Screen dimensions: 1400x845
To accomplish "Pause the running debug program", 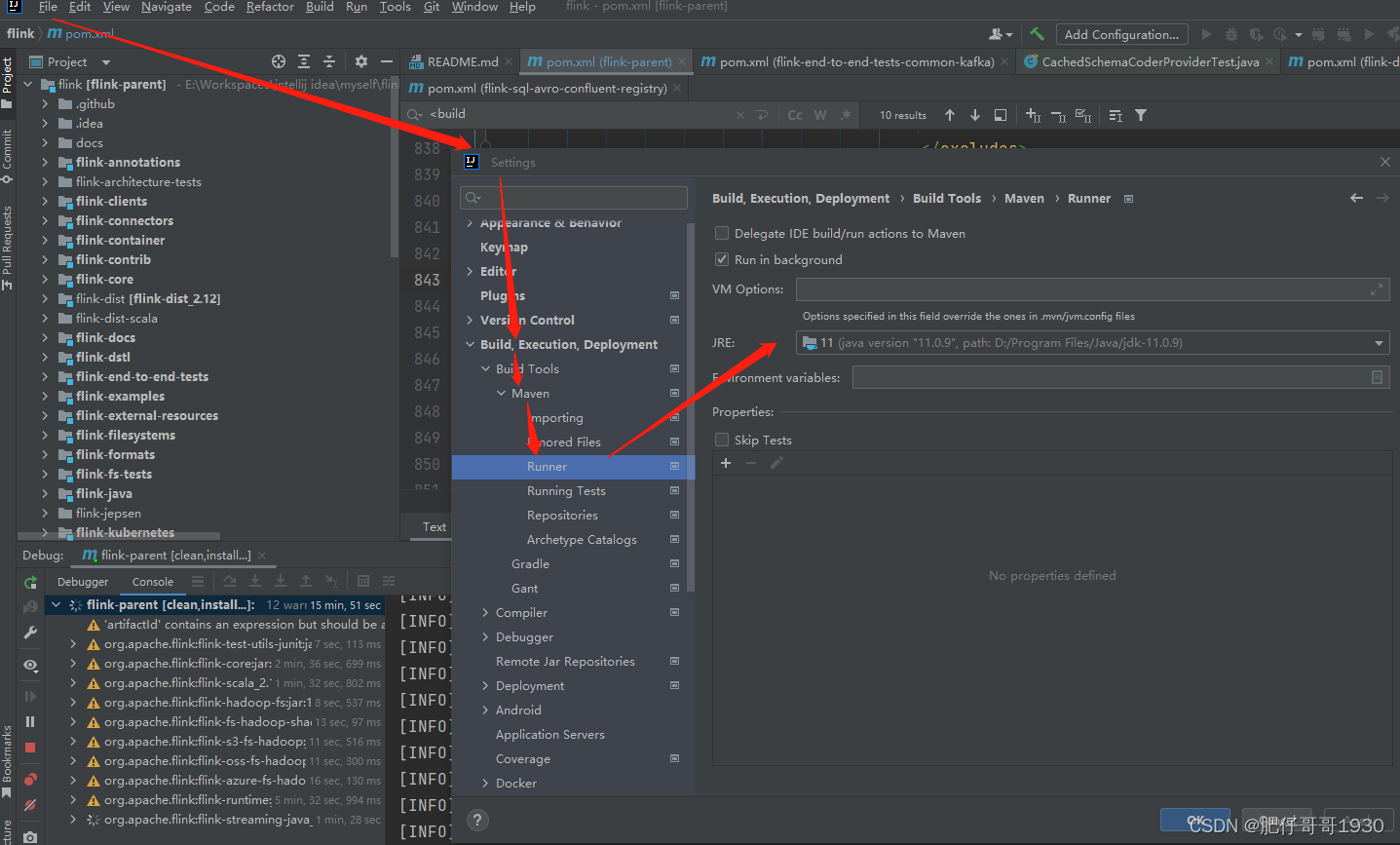I will [30, 722].
